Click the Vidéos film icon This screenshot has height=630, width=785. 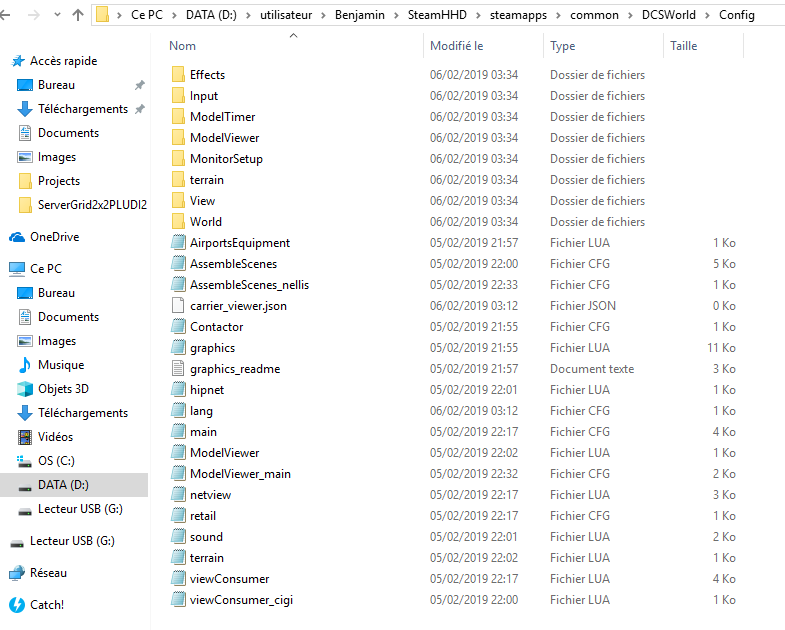(25, 437)
